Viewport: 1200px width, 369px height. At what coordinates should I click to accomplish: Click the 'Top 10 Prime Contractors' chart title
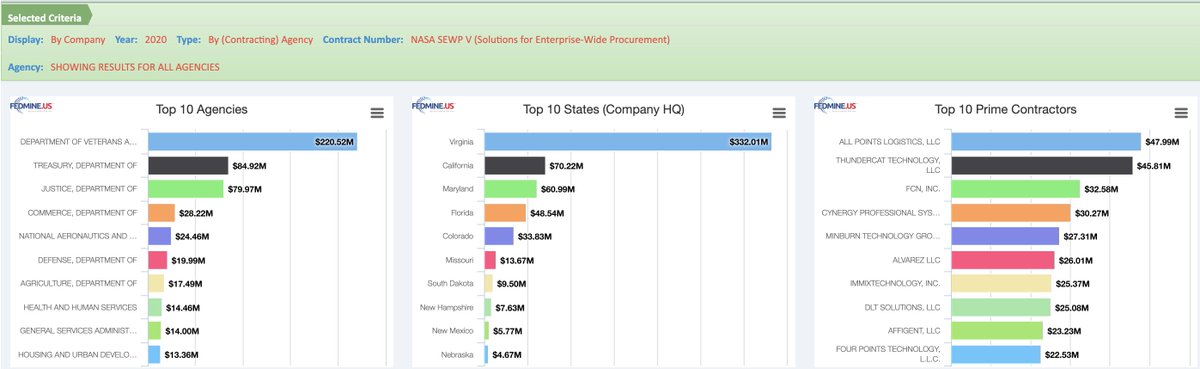pos(1005,110)
